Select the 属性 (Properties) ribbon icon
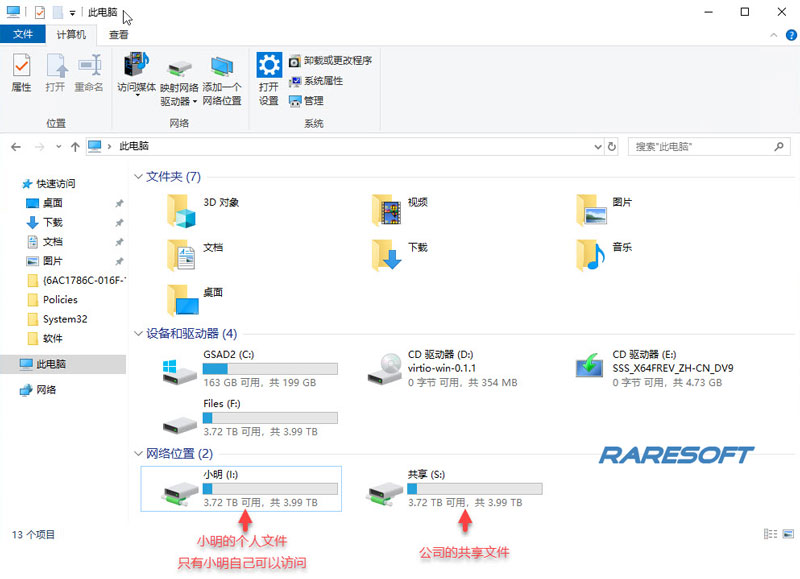 tap(20, 68)
